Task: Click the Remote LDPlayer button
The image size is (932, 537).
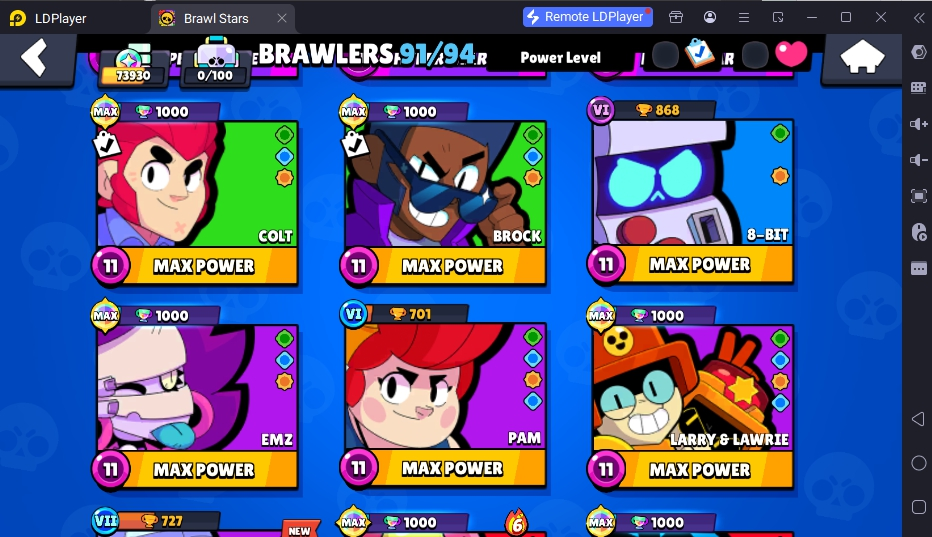Action: (x=587, y=17)
